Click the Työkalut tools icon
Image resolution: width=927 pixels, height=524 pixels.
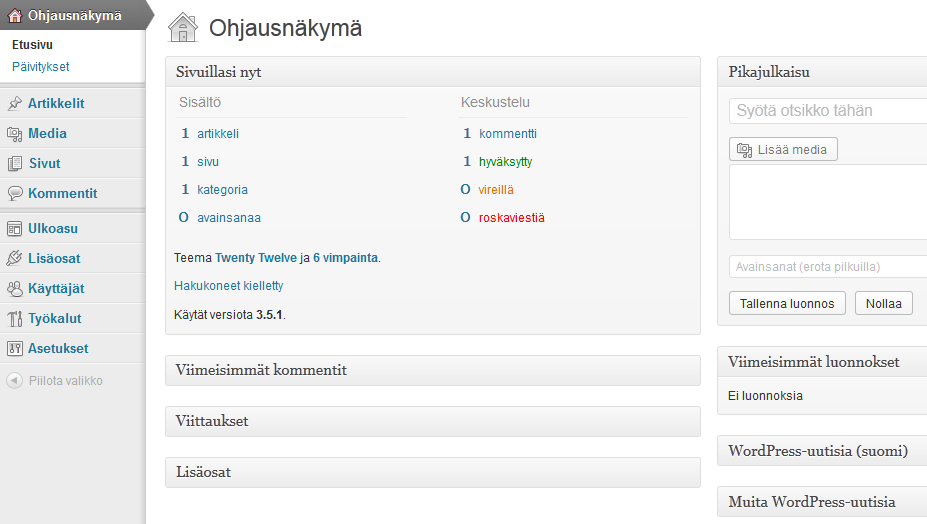pos(15,319)
